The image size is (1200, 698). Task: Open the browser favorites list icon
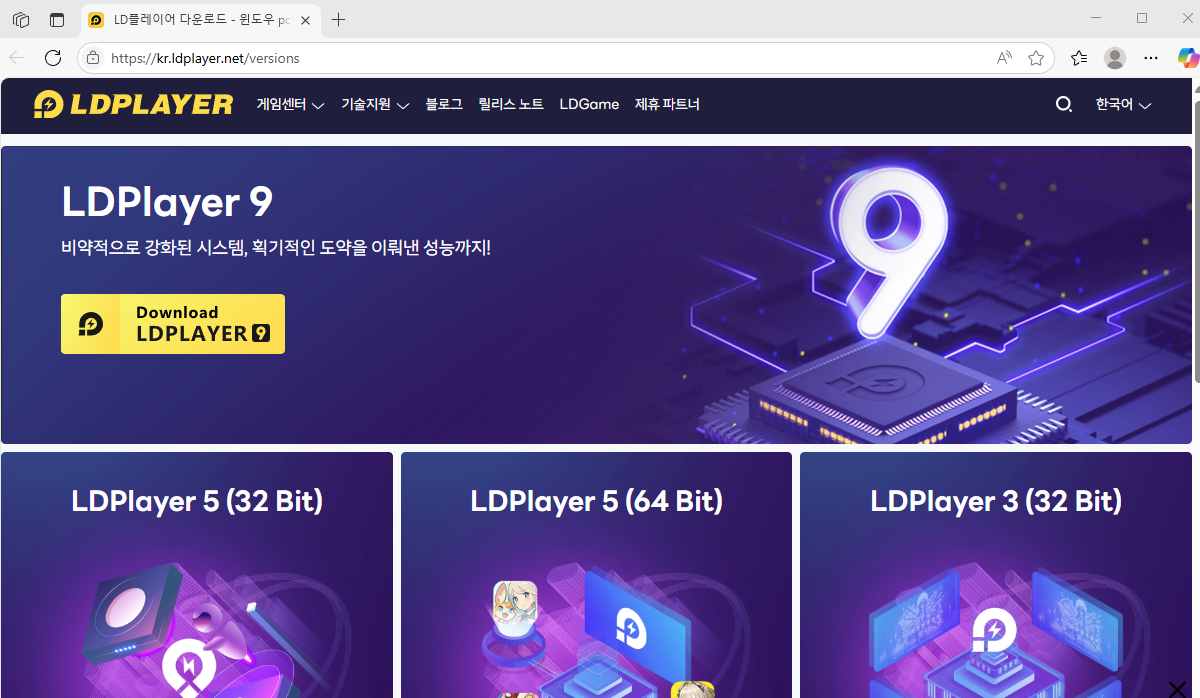(1079, 58)
